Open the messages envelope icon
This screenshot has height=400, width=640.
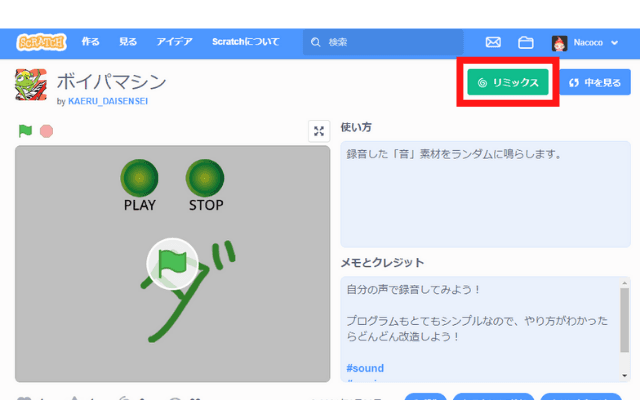pos(493,42)
